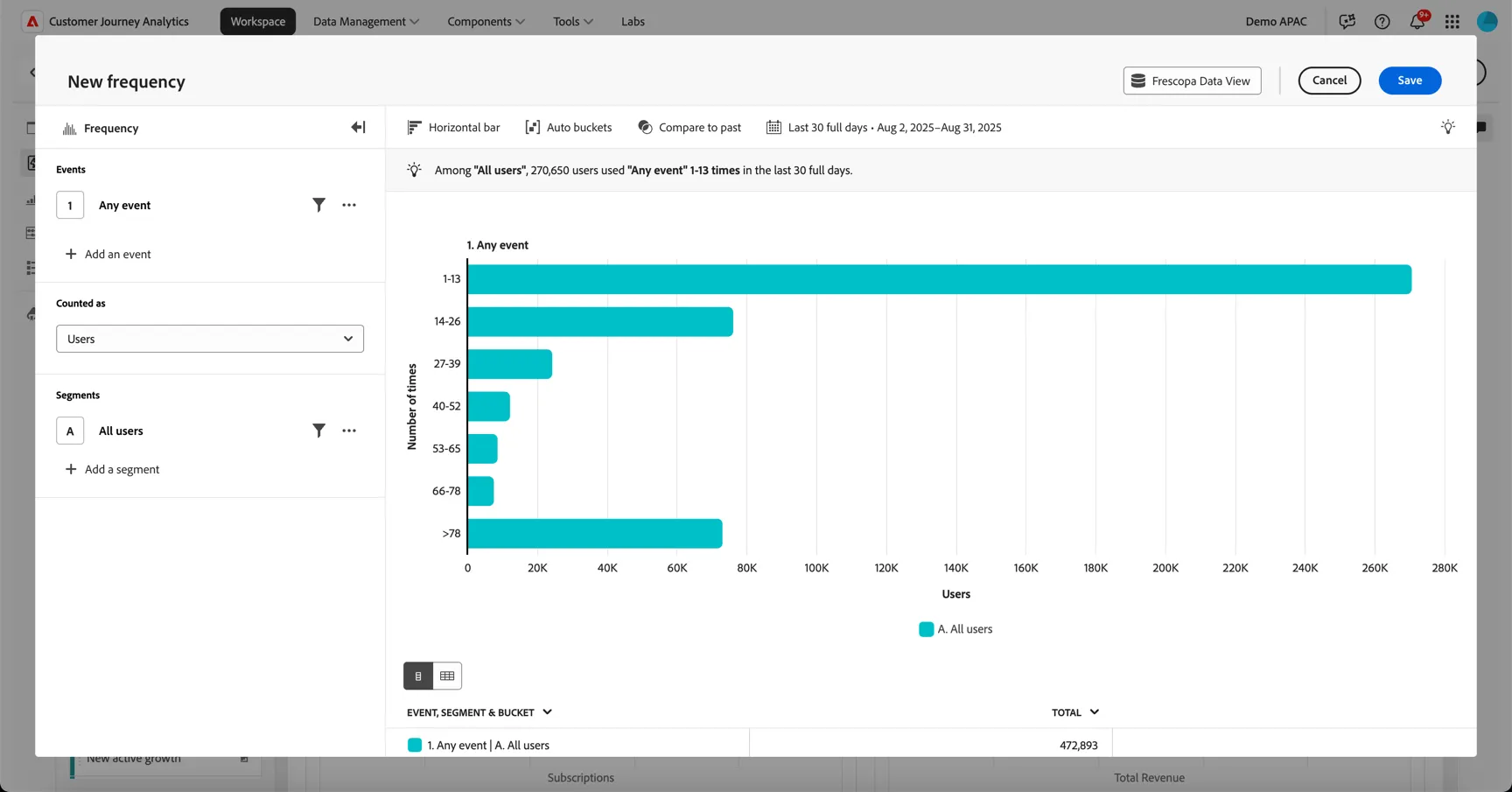1512x792 pixels.
Task: Click Add a segment
Action: (113, 469)
